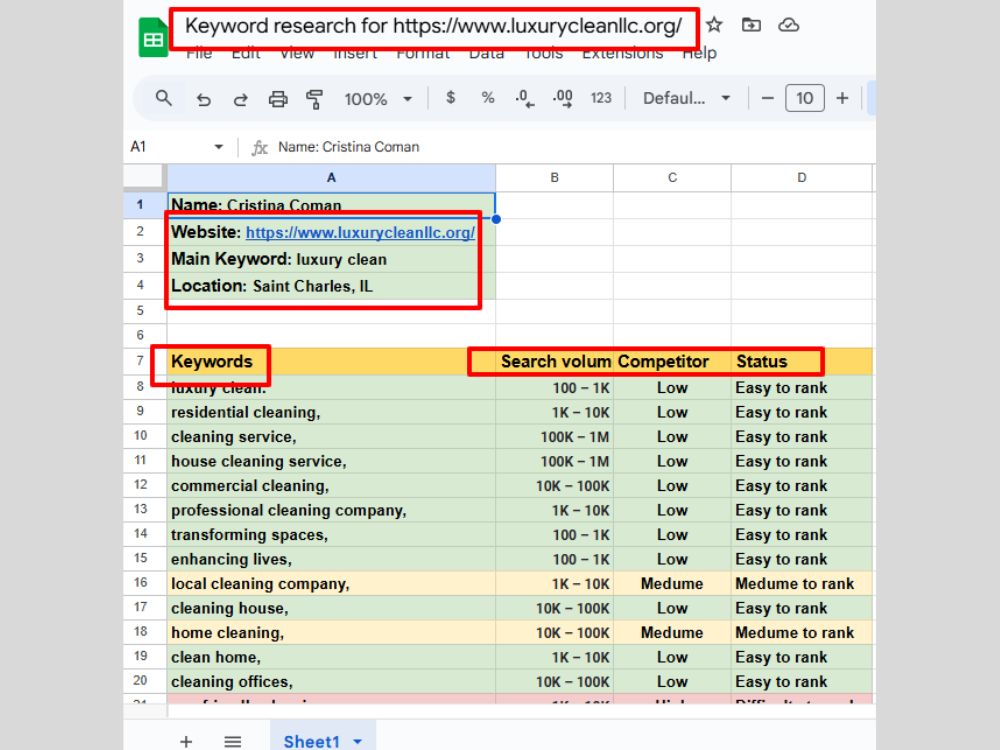Image resolution: width=1000 pixels, height=750 pixels.
Task: Open the Default font dropdown
Action: coord(686,98)
